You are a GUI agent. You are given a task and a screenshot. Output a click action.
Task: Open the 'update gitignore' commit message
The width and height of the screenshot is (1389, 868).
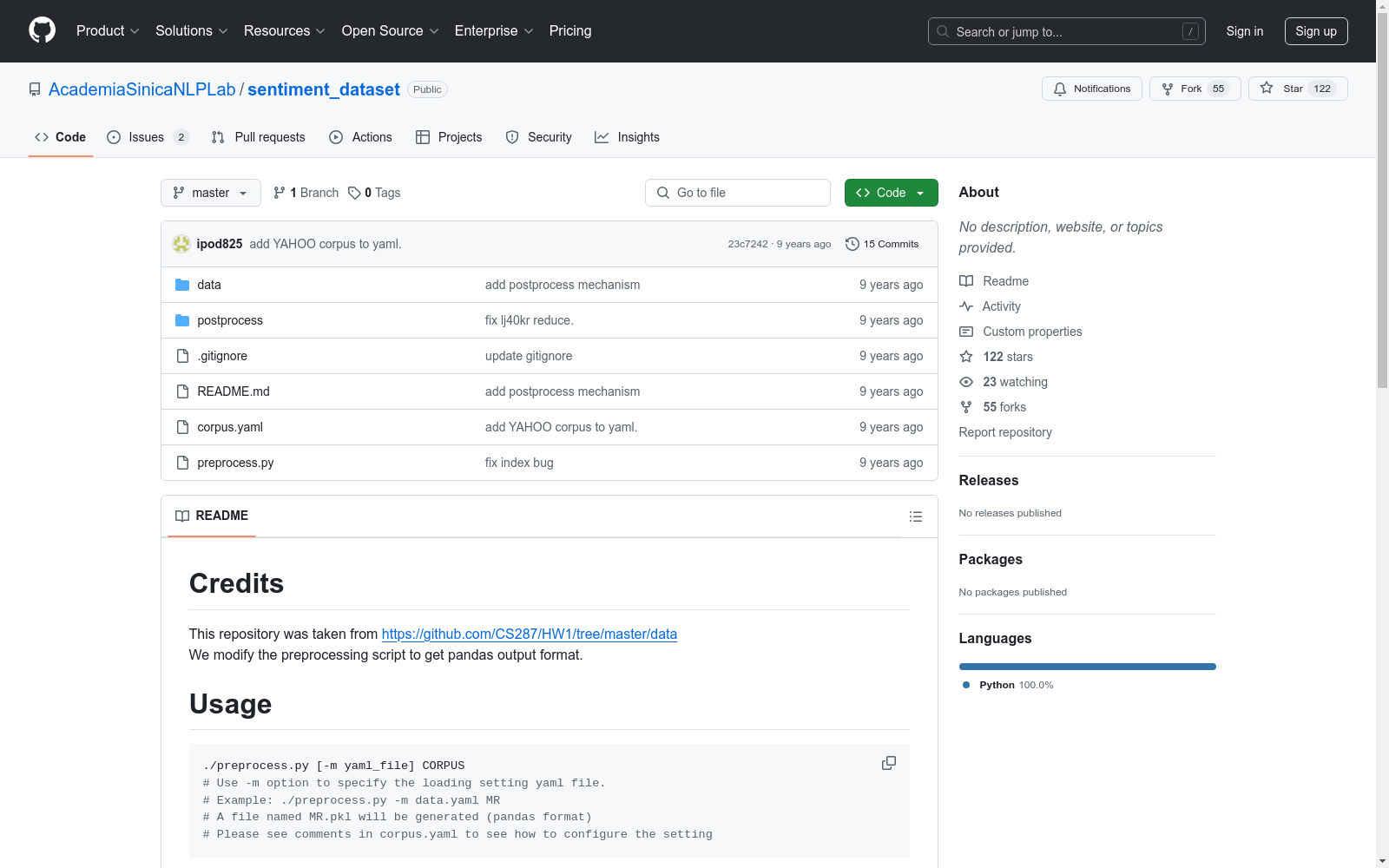coord(529,356)
